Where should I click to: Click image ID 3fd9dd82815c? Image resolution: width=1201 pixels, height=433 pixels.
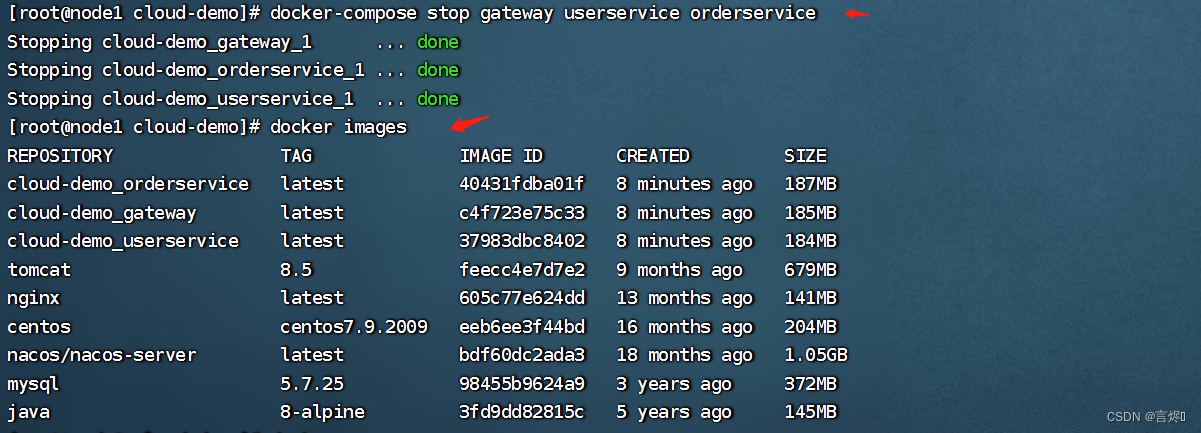click(x=522, y=412)
